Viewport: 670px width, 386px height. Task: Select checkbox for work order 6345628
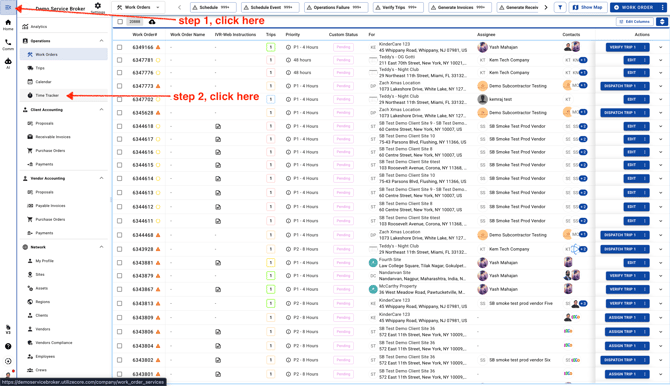120,113
